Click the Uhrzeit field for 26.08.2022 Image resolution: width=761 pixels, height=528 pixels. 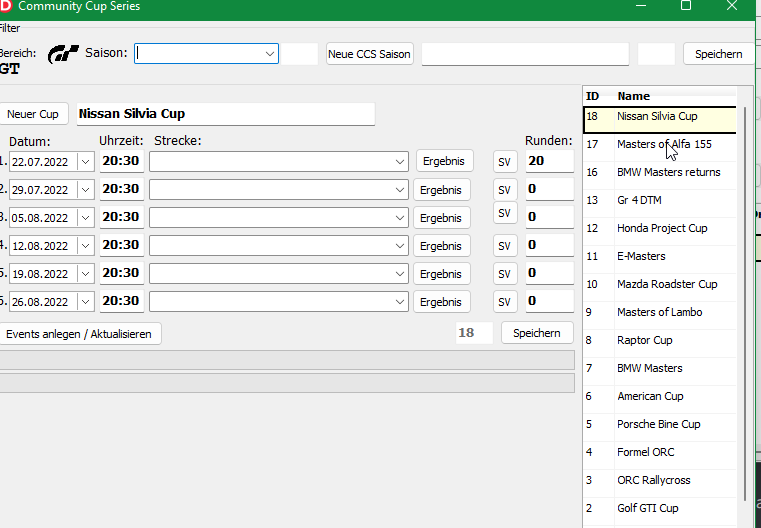(121, 301)
